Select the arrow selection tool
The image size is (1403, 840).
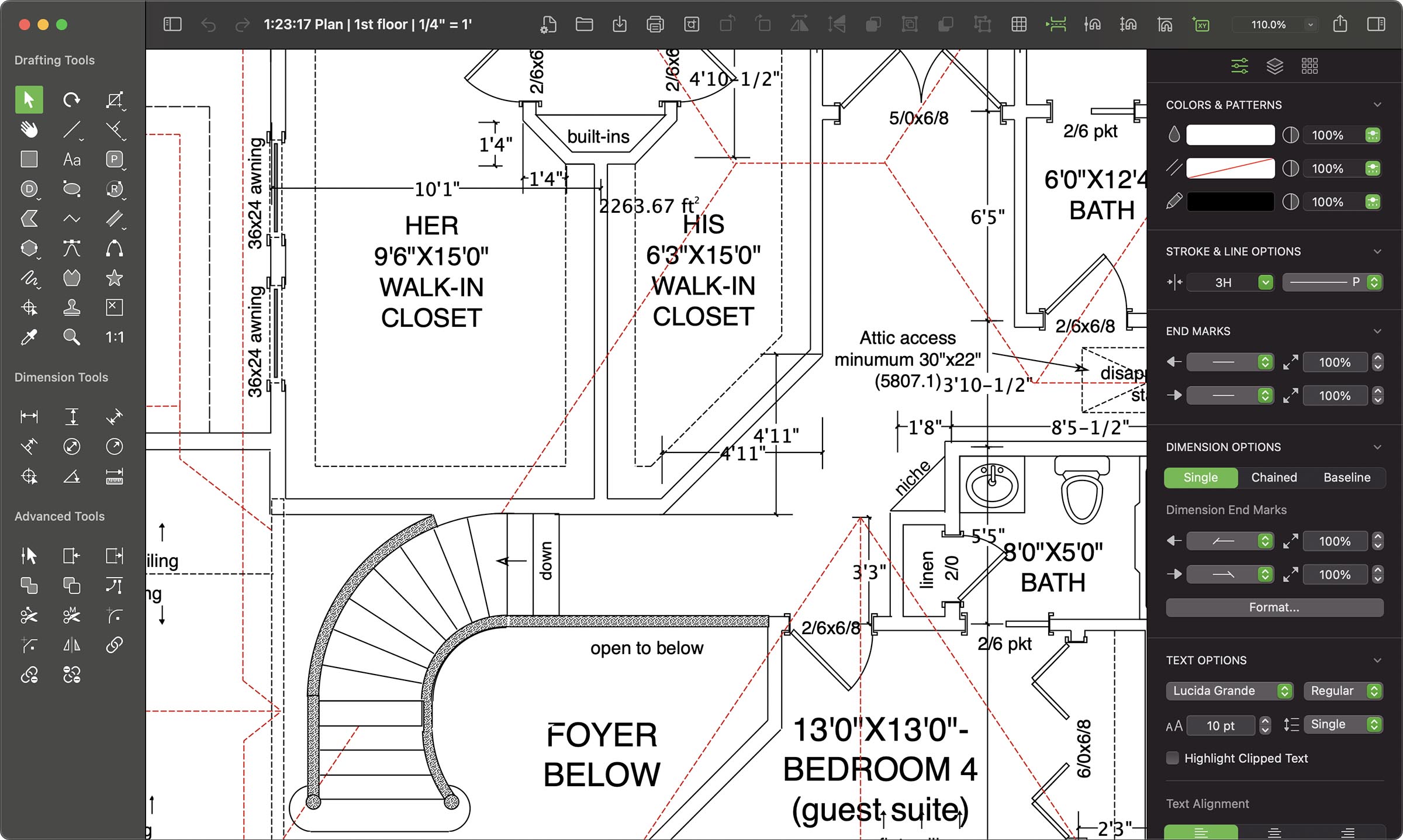29,100
